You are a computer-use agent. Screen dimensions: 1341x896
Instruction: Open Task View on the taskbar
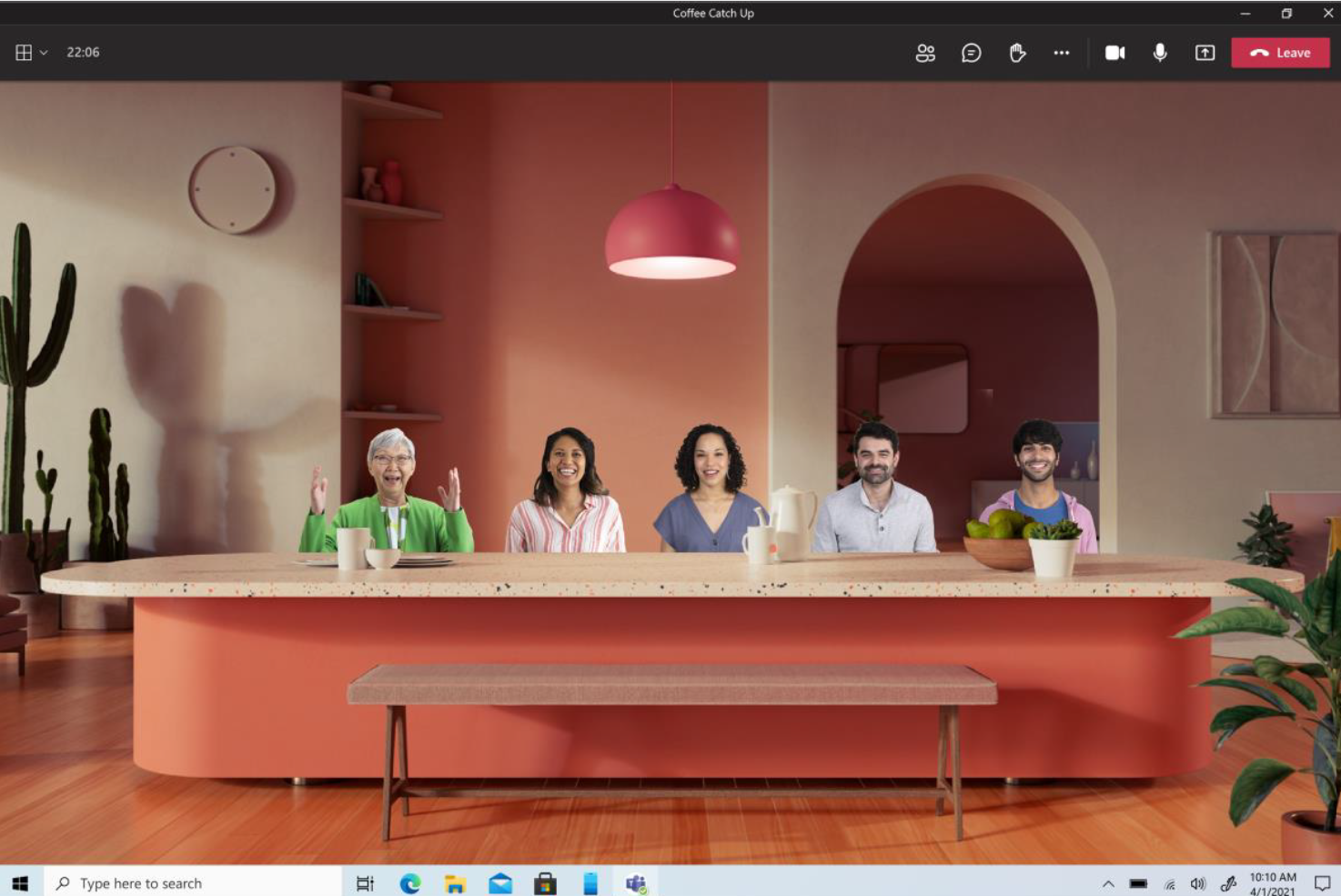coord(365,883)
